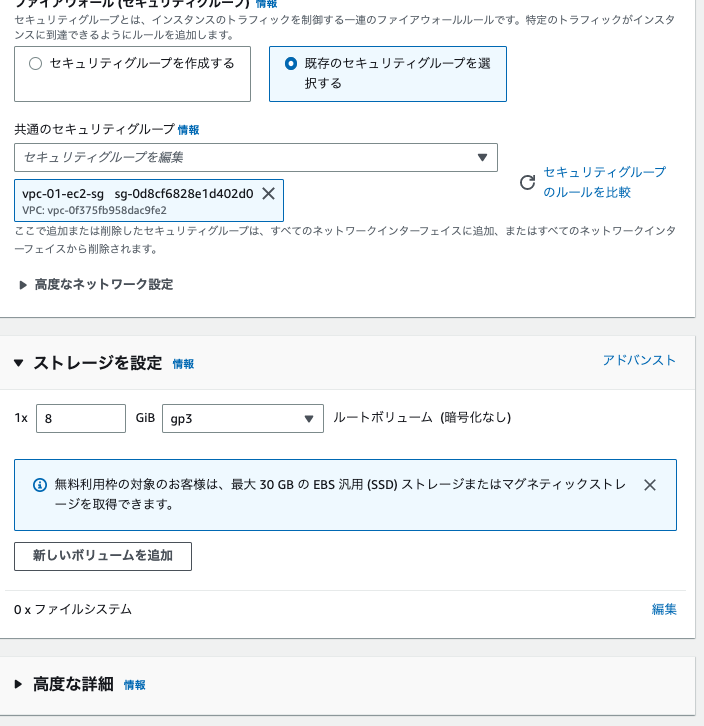Click the refresh security groups icon
This screenshot has width=704, height=726.
point(527,182)
